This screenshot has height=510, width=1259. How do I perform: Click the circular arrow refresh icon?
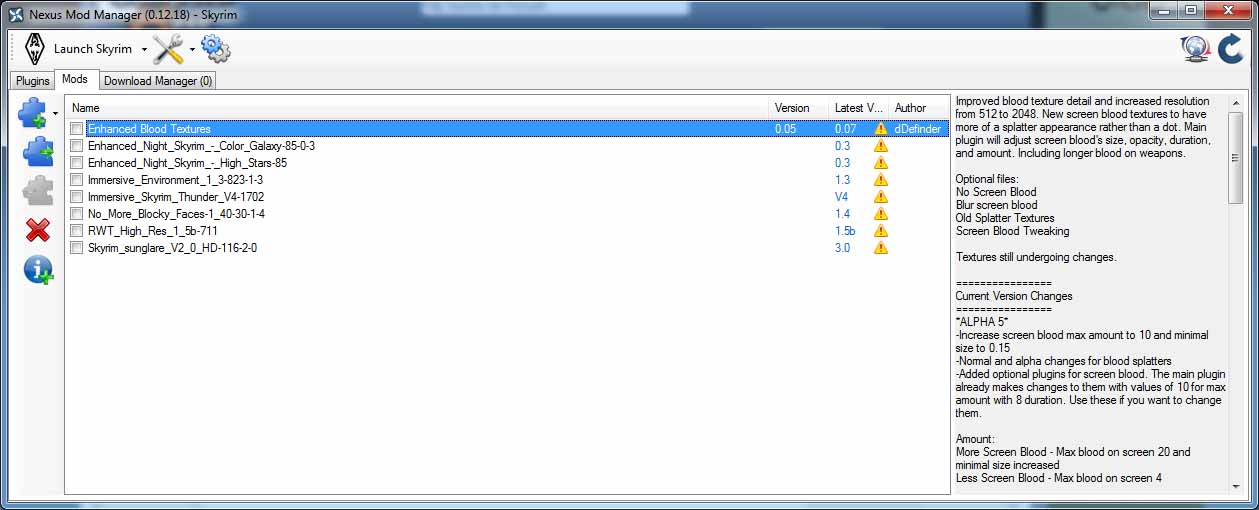(x=1230, y=49)
